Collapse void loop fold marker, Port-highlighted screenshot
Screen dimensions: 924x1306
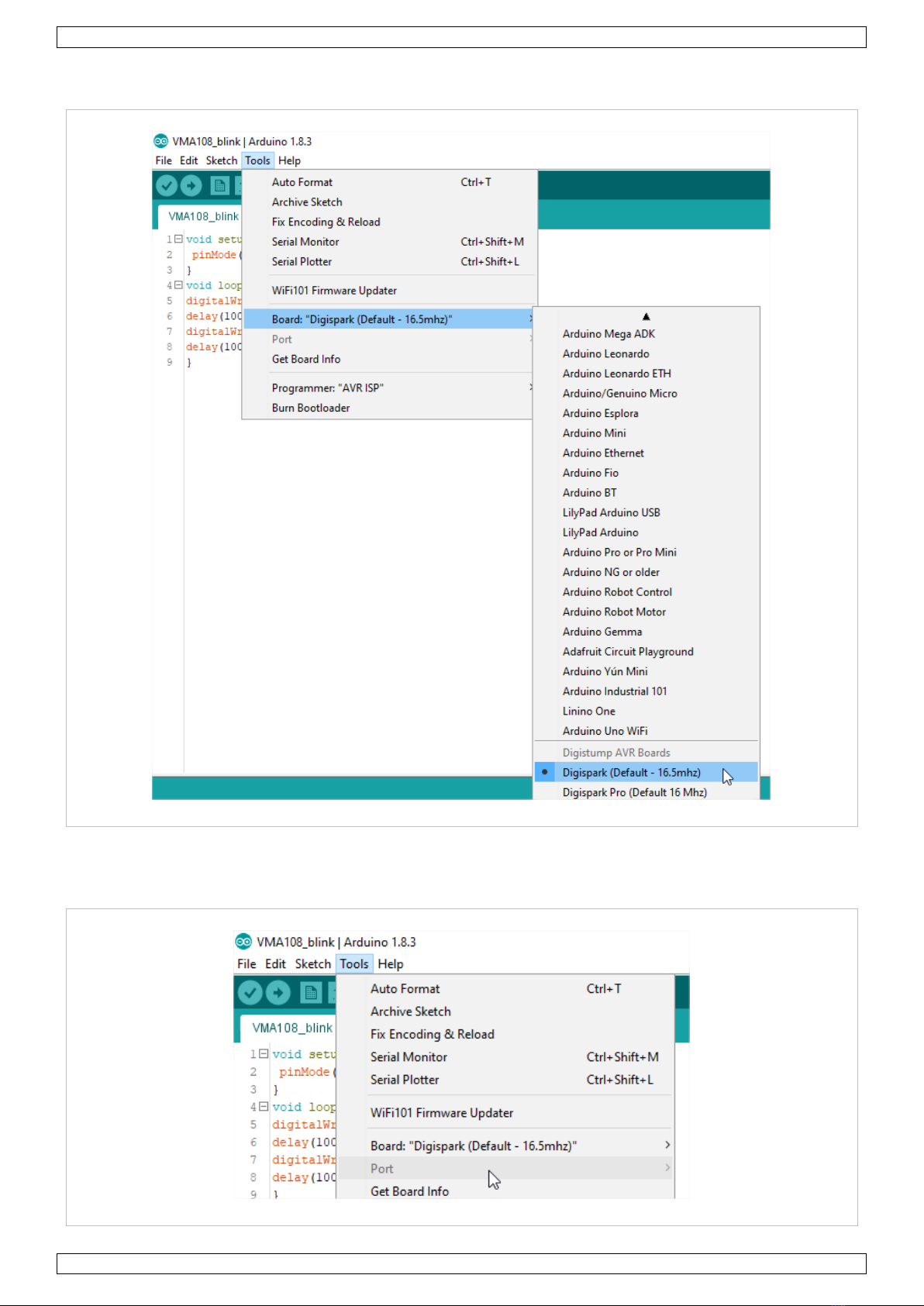[x=264, y=1107]
